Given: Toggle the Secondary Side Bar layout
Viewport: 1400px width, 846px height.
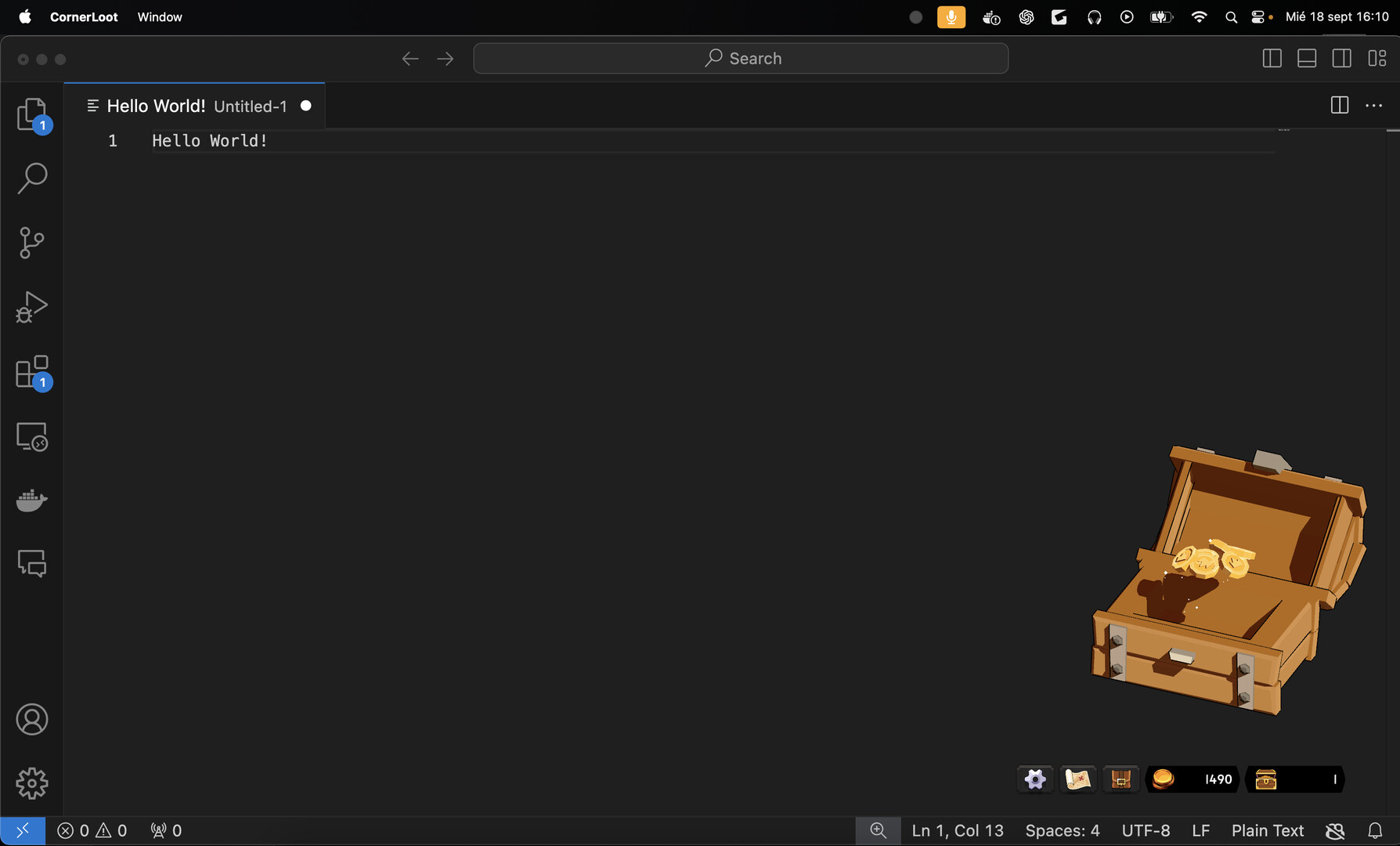Looking at the screenshot, I should coord(1342,58).
